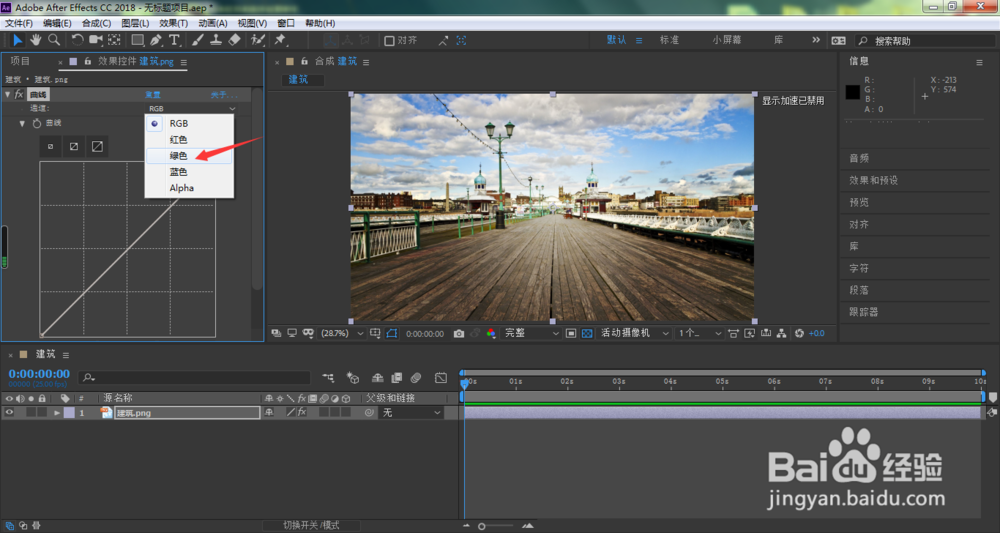Select the Zoom magnifier tool

tap(54, 40)
